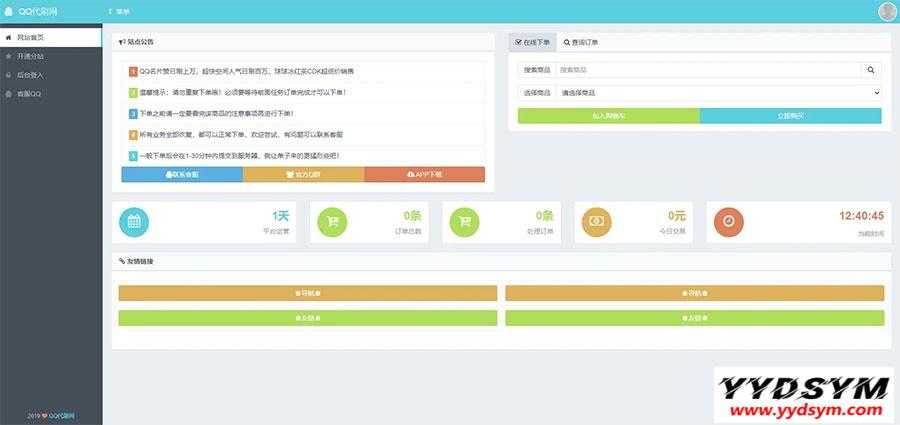Open the user avatar in top-right corner
Screen dimensions: 900x425
(887, 12)
